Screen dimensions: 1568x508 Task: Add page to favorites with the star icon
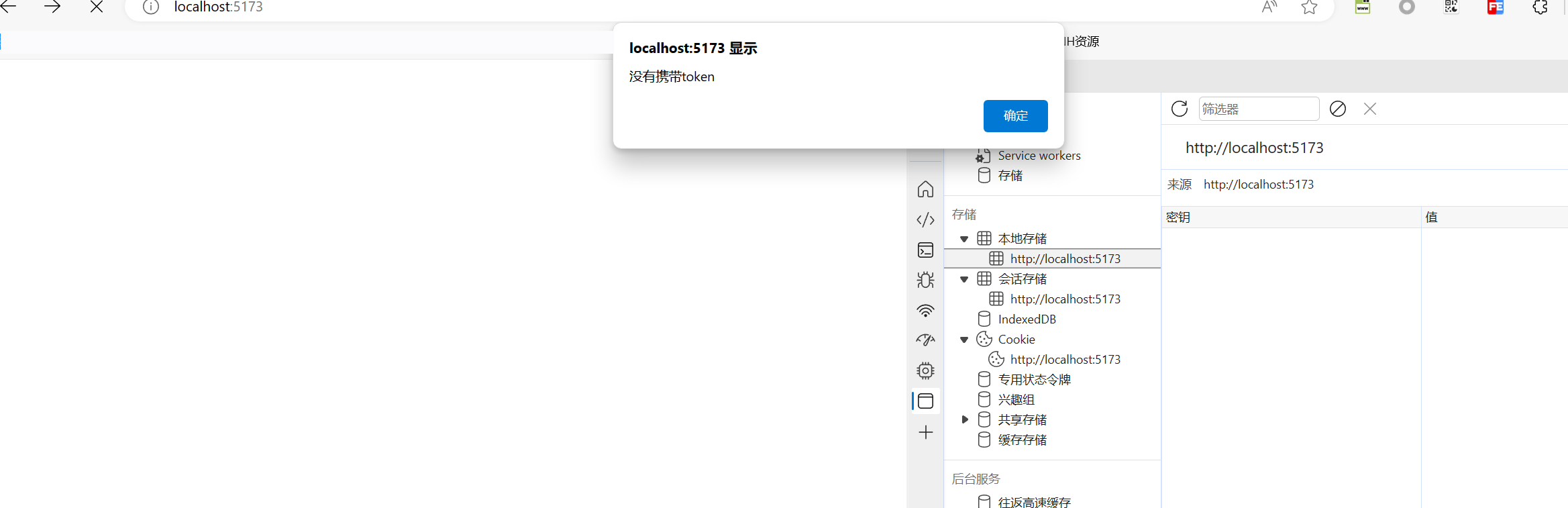[x=1309, y=7]
